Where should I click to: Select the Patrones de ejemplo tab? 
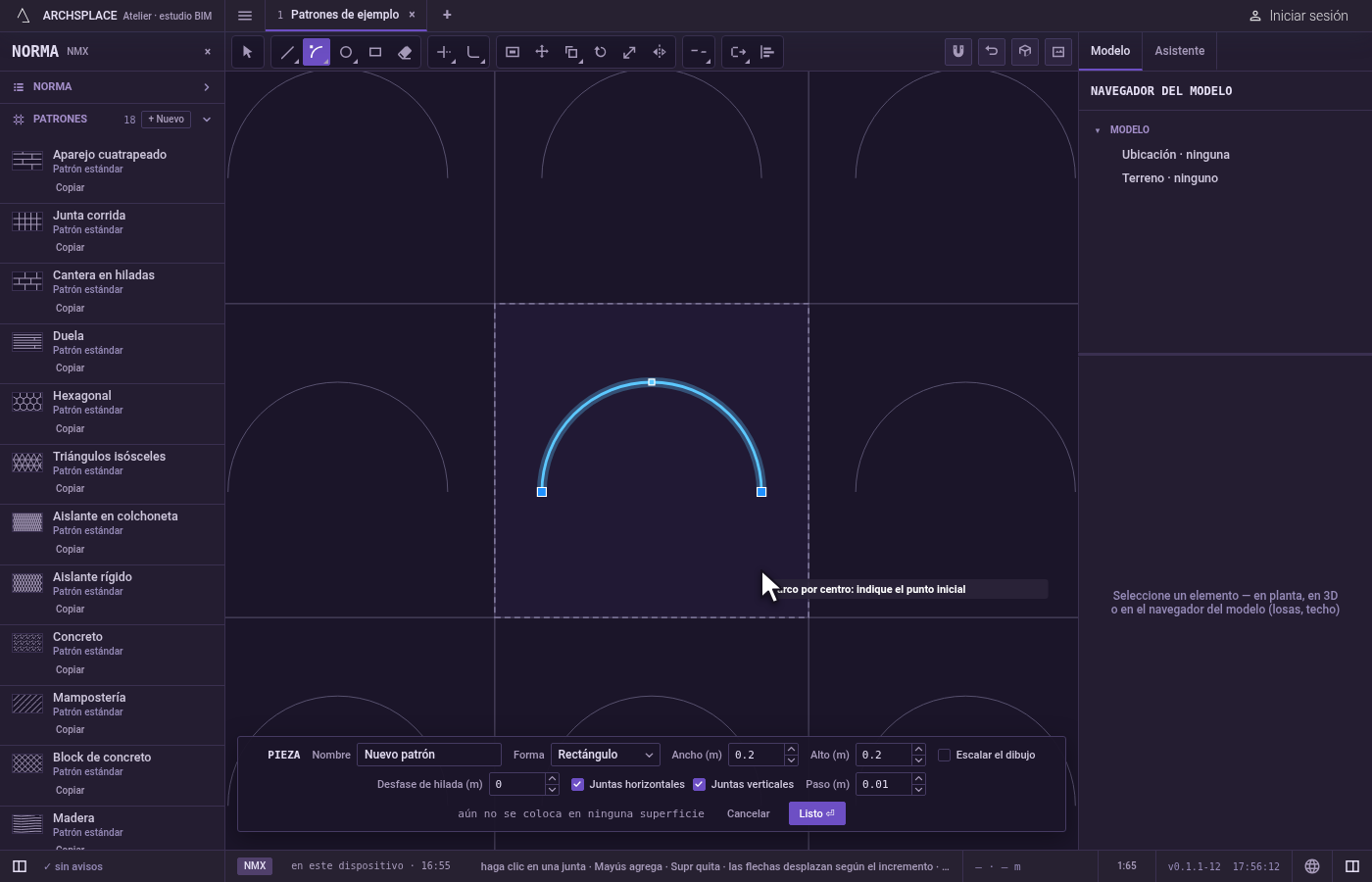point(345,15)
